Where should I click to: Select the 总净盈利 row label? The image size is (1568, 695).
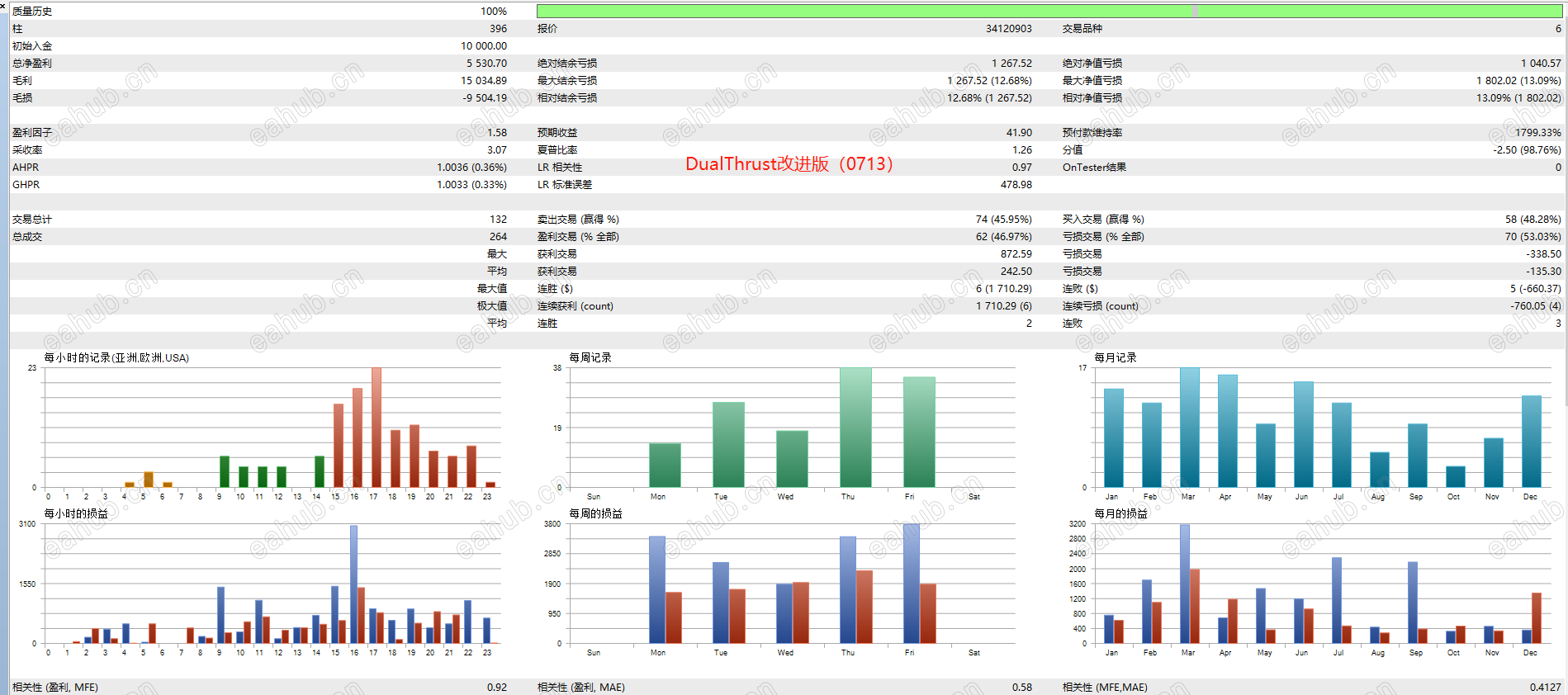(32, 63)
